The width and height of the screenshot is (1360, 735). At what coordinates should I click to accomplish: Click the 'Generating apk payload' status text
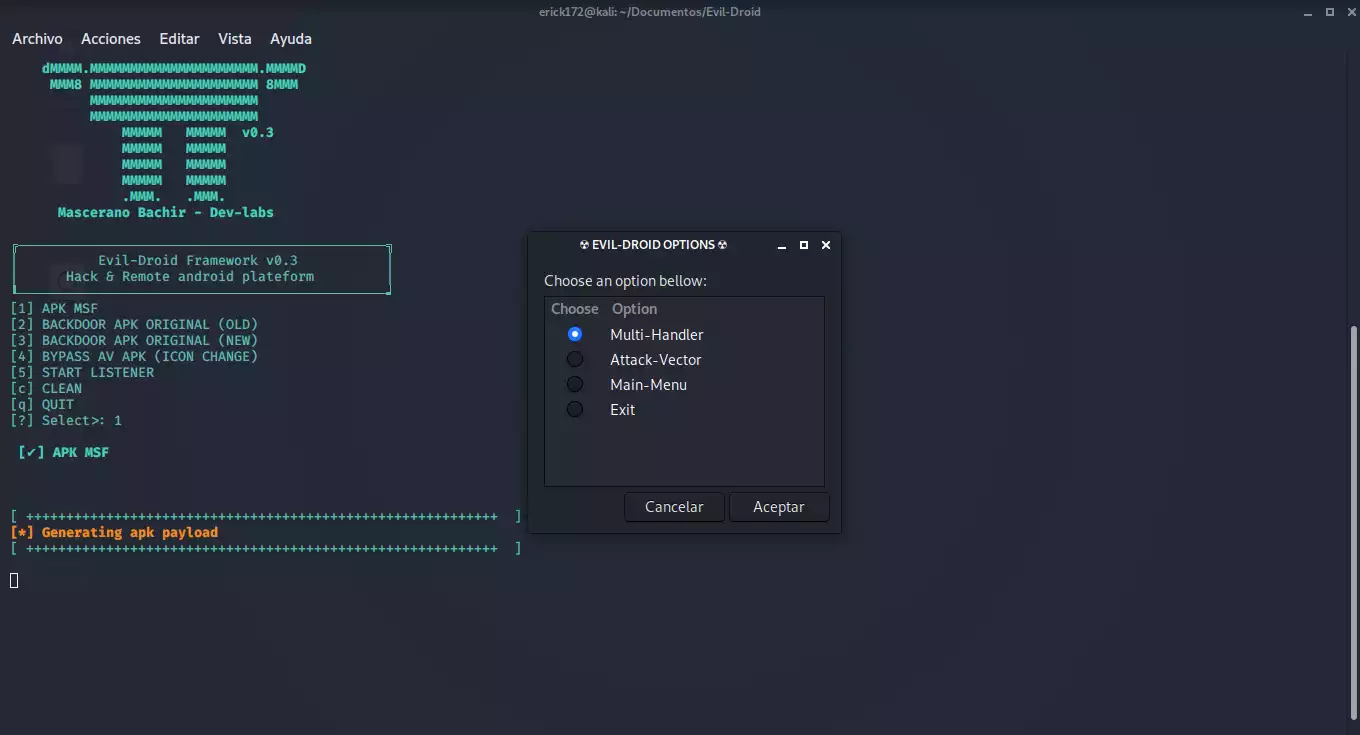click(x=130, y=533)
